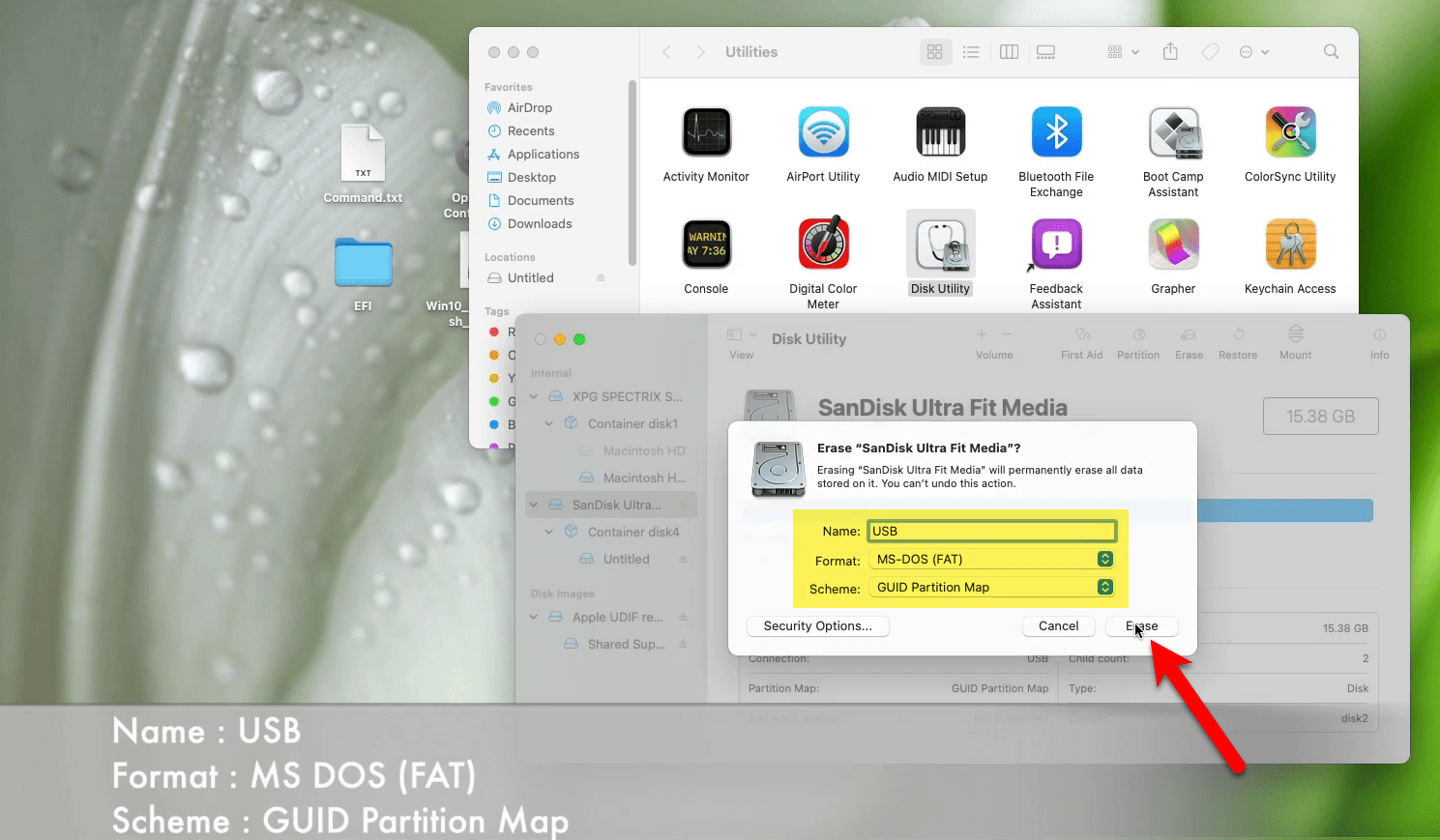
Task: Open the Scheme dropdown GUID Partition Map
Action: click(992, 587)
